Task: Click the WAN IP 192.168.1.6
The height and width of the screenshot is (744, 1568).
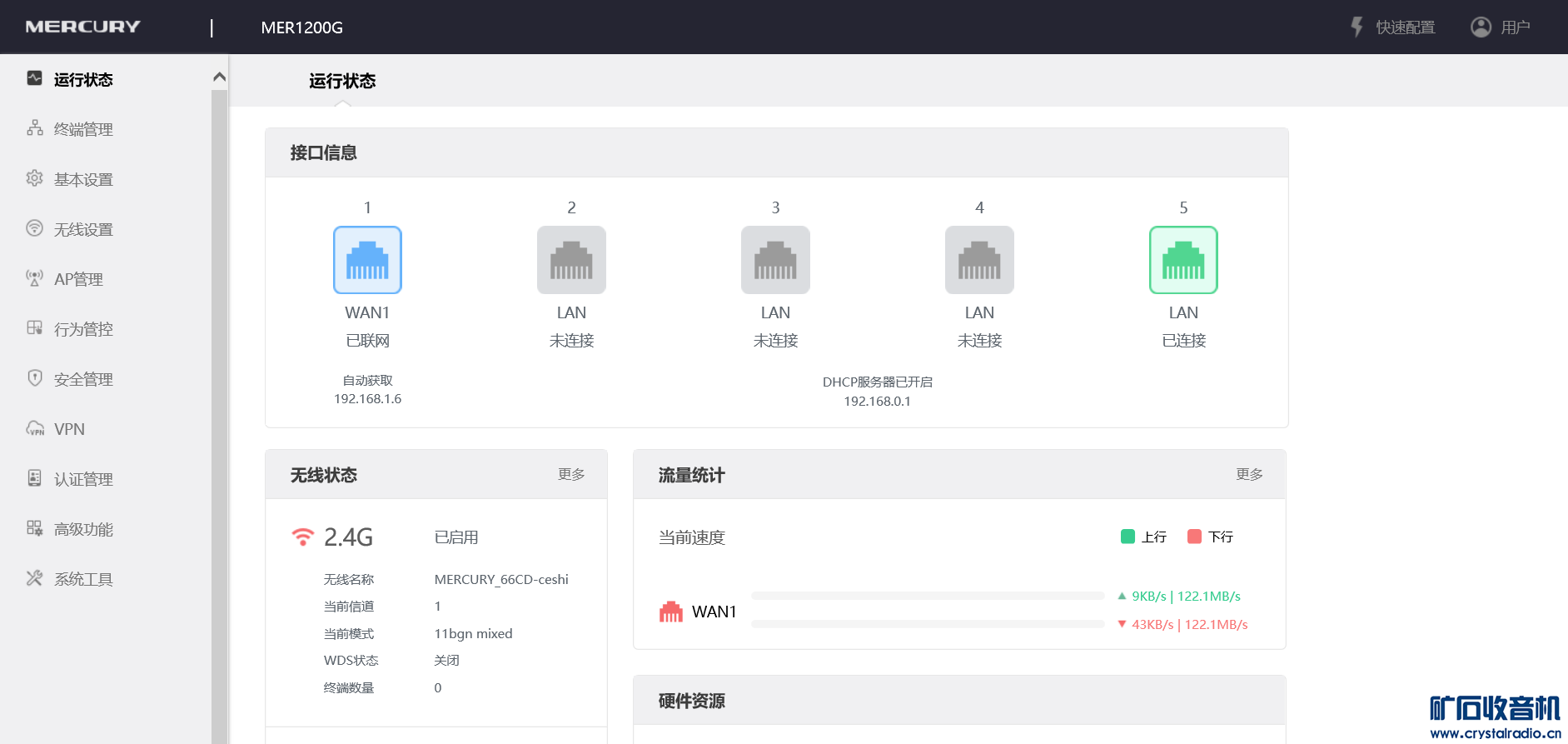Action: click(367, 399)
